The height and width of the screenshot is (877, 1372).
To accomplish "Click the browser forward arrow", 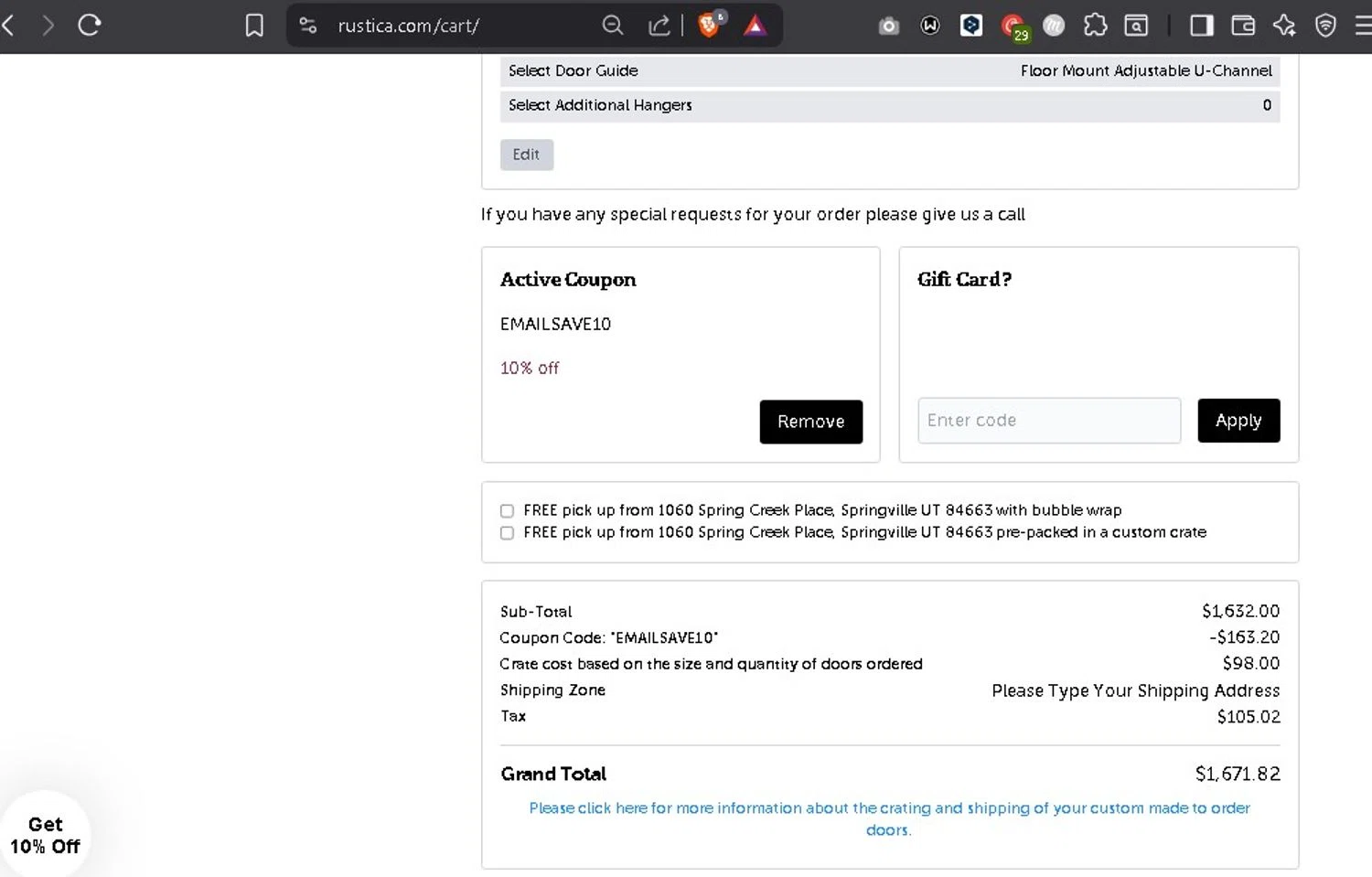I will point(48,25).
